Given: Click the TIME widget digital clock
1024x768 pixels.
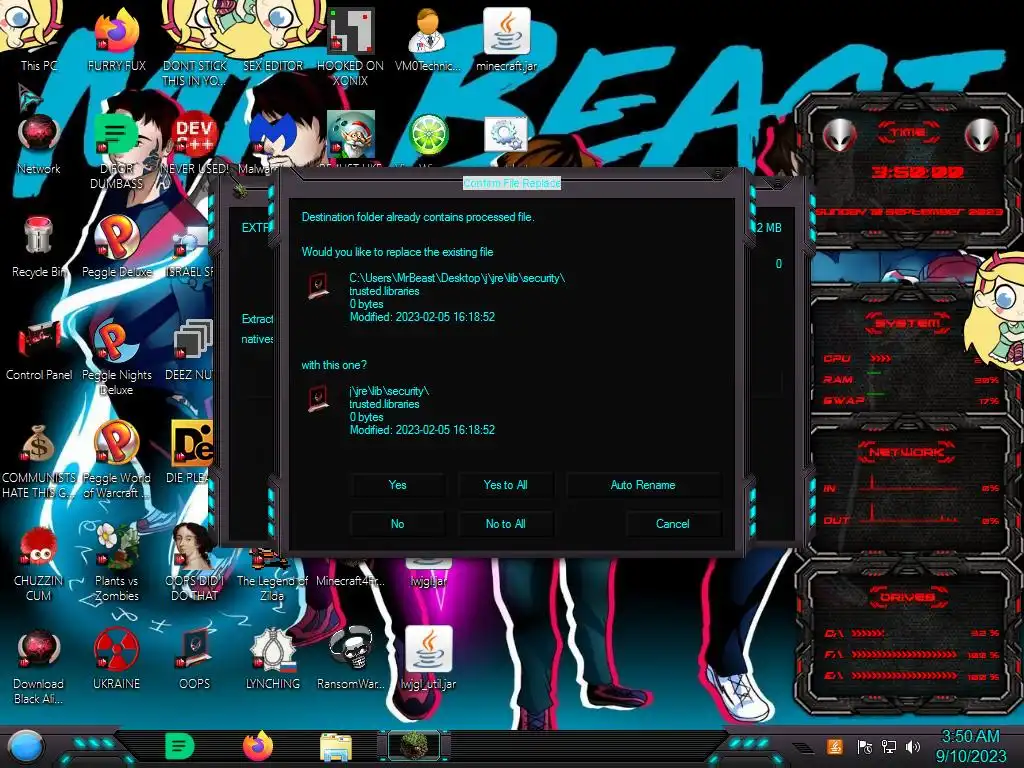Looking at the screenshot, I should (x=918, y=172).
